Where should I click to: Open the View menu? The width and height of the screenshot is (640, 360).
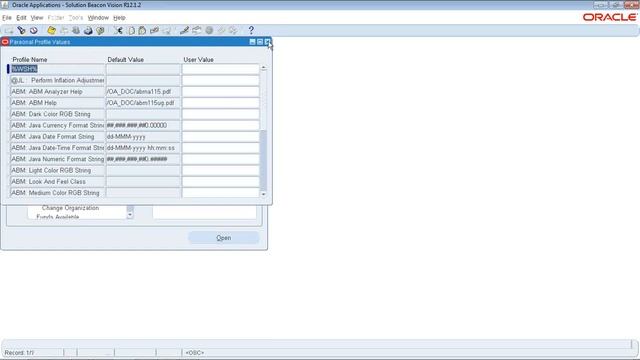pos(37,18)
